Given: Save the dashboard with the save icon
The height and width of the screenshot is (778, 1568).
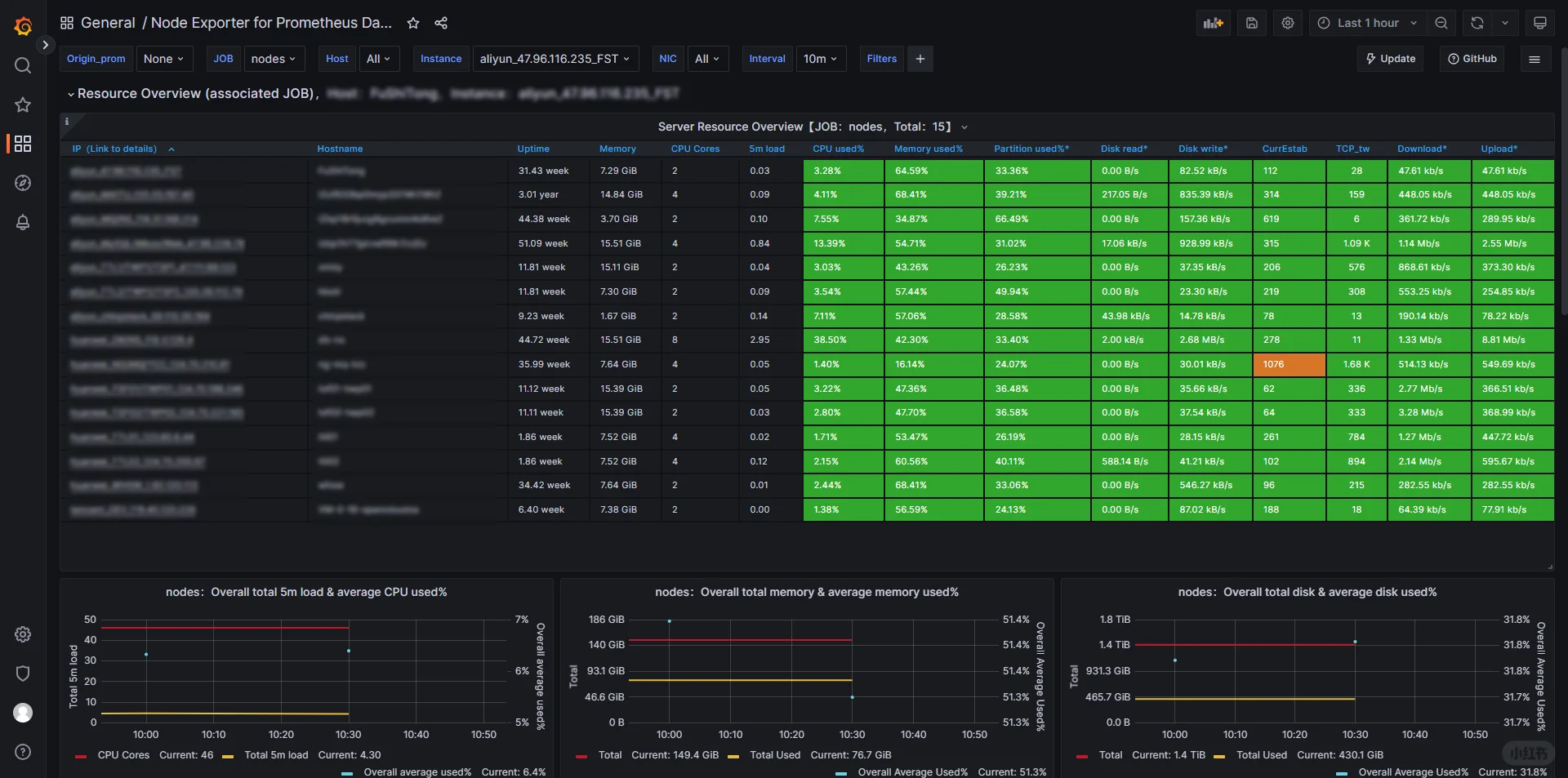Looking at the screenshot, I should tap(1252, 23).
